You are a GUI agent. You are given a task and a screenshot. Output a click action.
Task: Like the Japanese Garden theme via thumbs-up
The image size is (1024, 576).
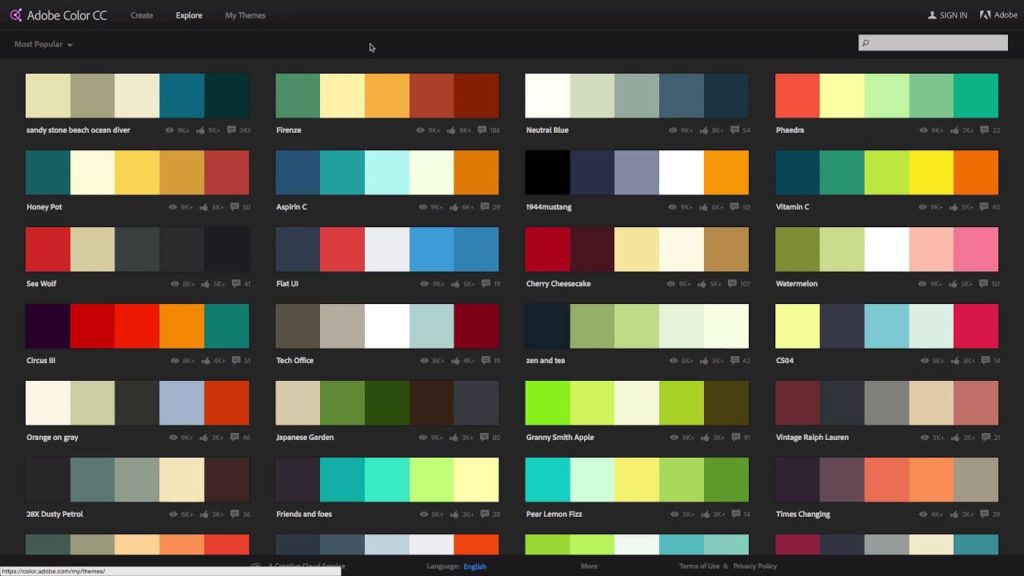tap(454, 438)
